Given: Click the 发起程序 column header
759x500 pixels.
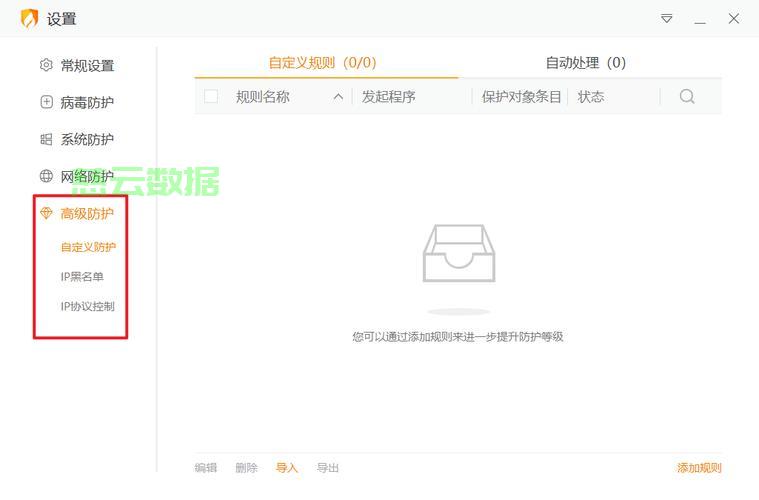Looking at the screenshot, I should 389,97.
